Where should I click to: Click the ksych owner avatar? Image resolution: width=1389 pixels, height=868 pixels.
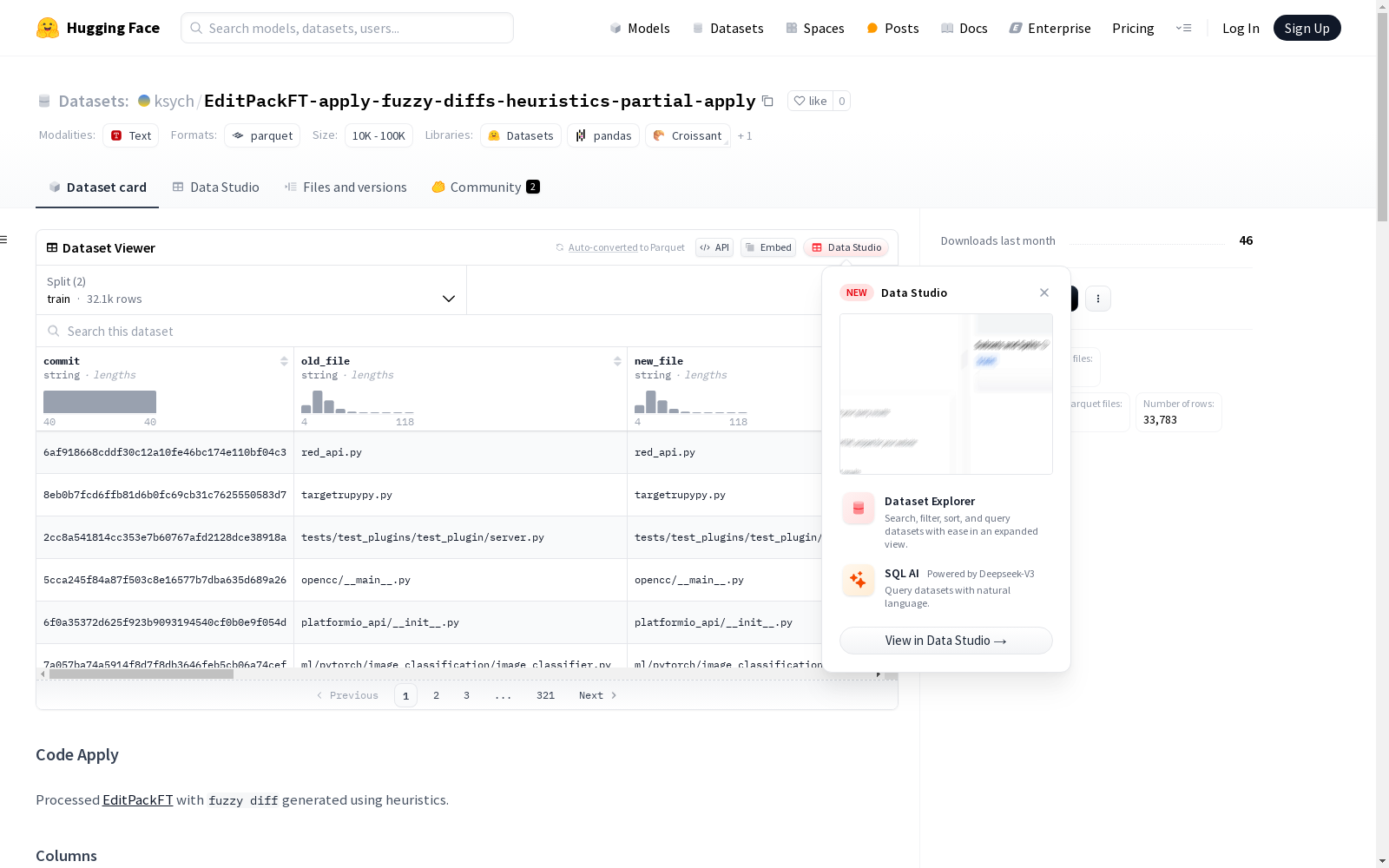pyautogui.click(x=144, y=101)
